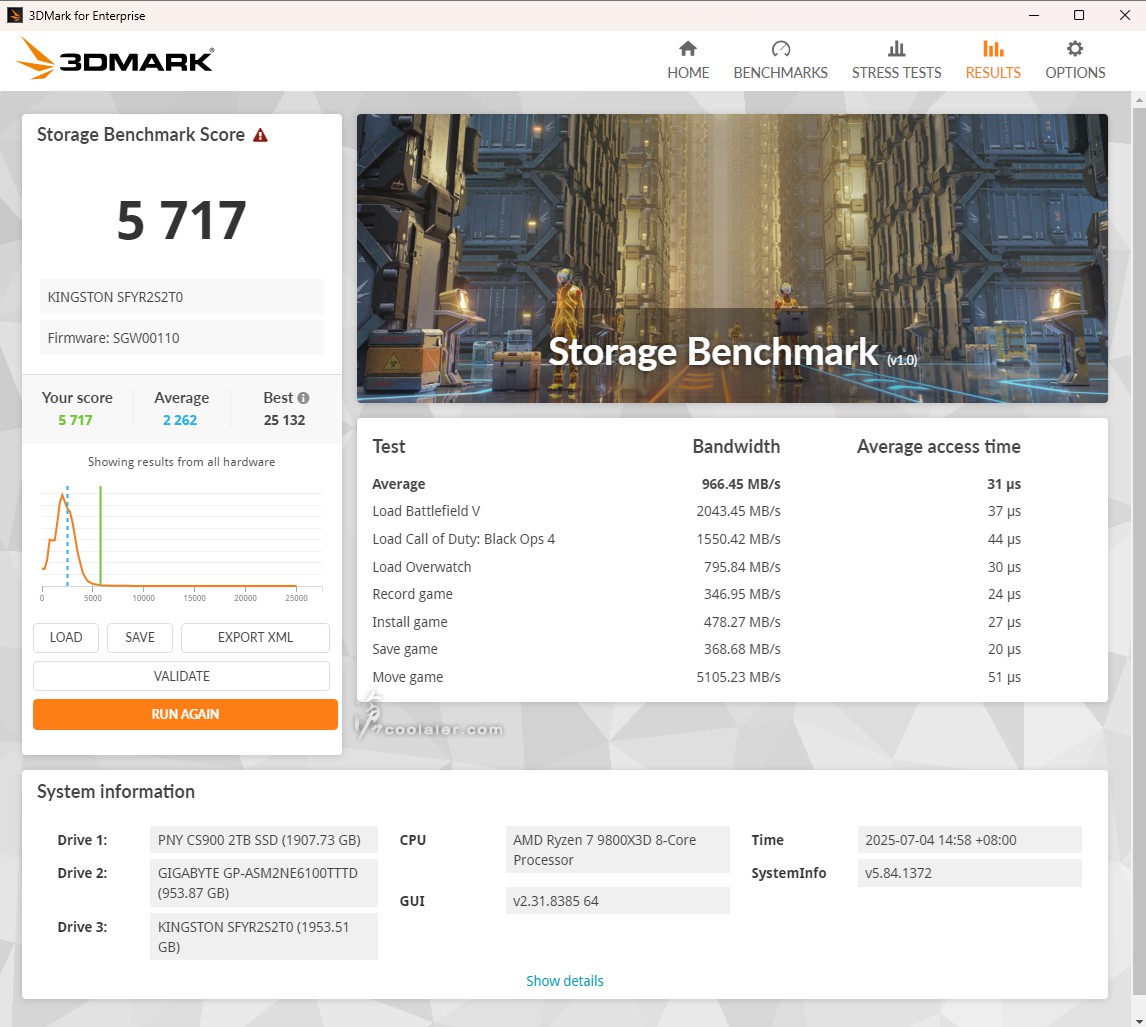Click the Time value 2025-07-04 14:58
This screenshot has width=1146, height=1027.
[969, 840]
